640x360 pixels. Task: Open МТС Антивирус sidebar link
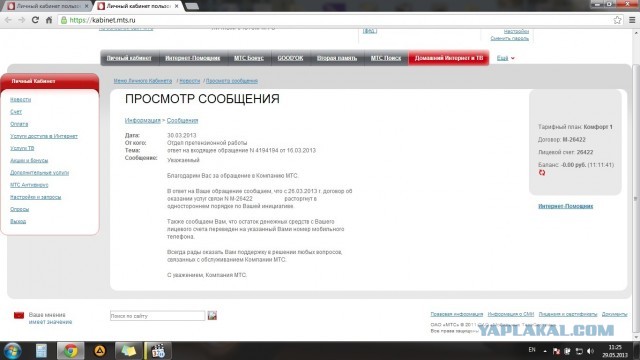pyautogui.click(x=29, y=185)
